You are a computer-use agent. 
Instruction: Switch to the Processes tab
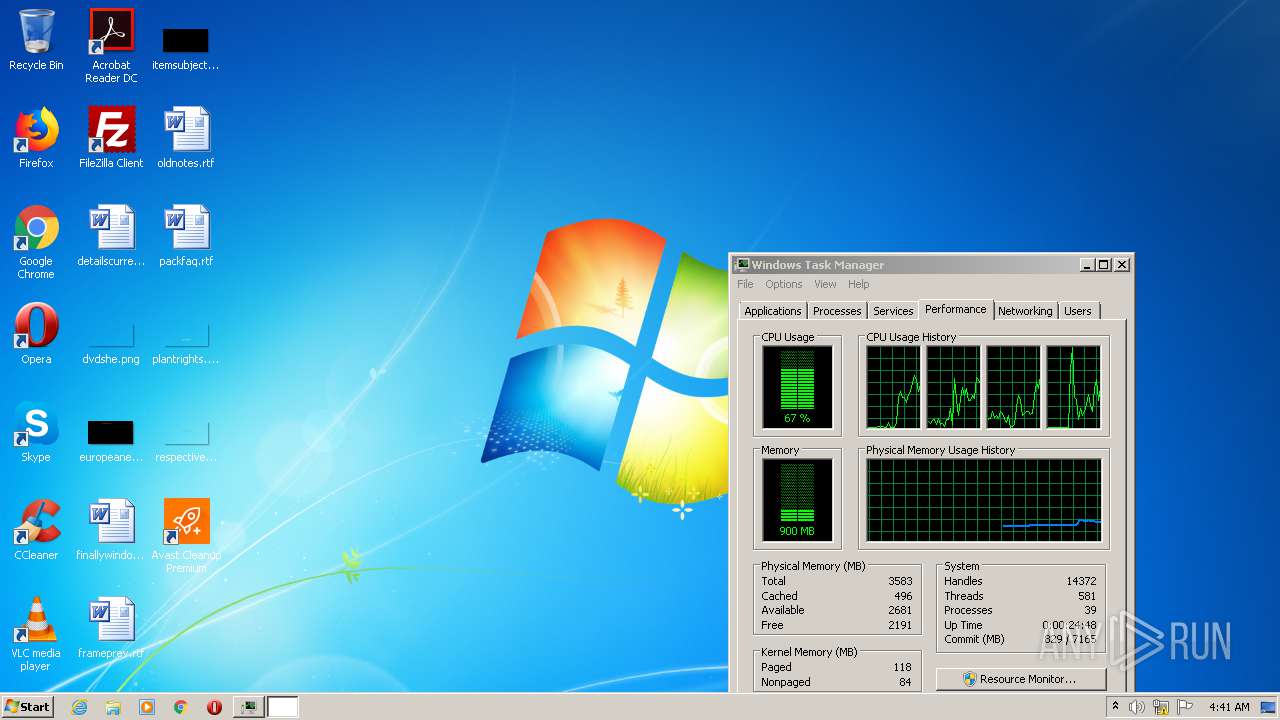[x=837, y=311]
